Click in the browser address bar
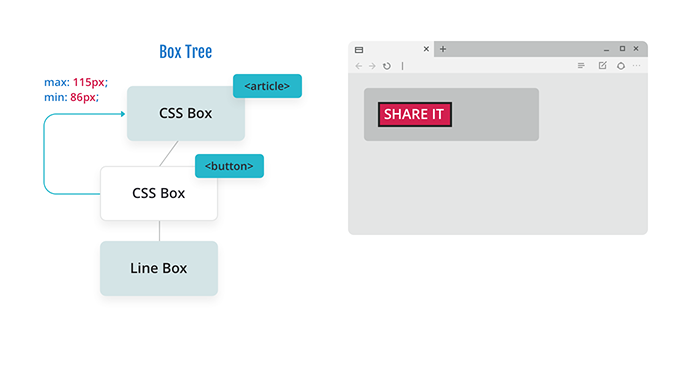The height and width of the screenshot is (379, 696). [x=486, y=66]
